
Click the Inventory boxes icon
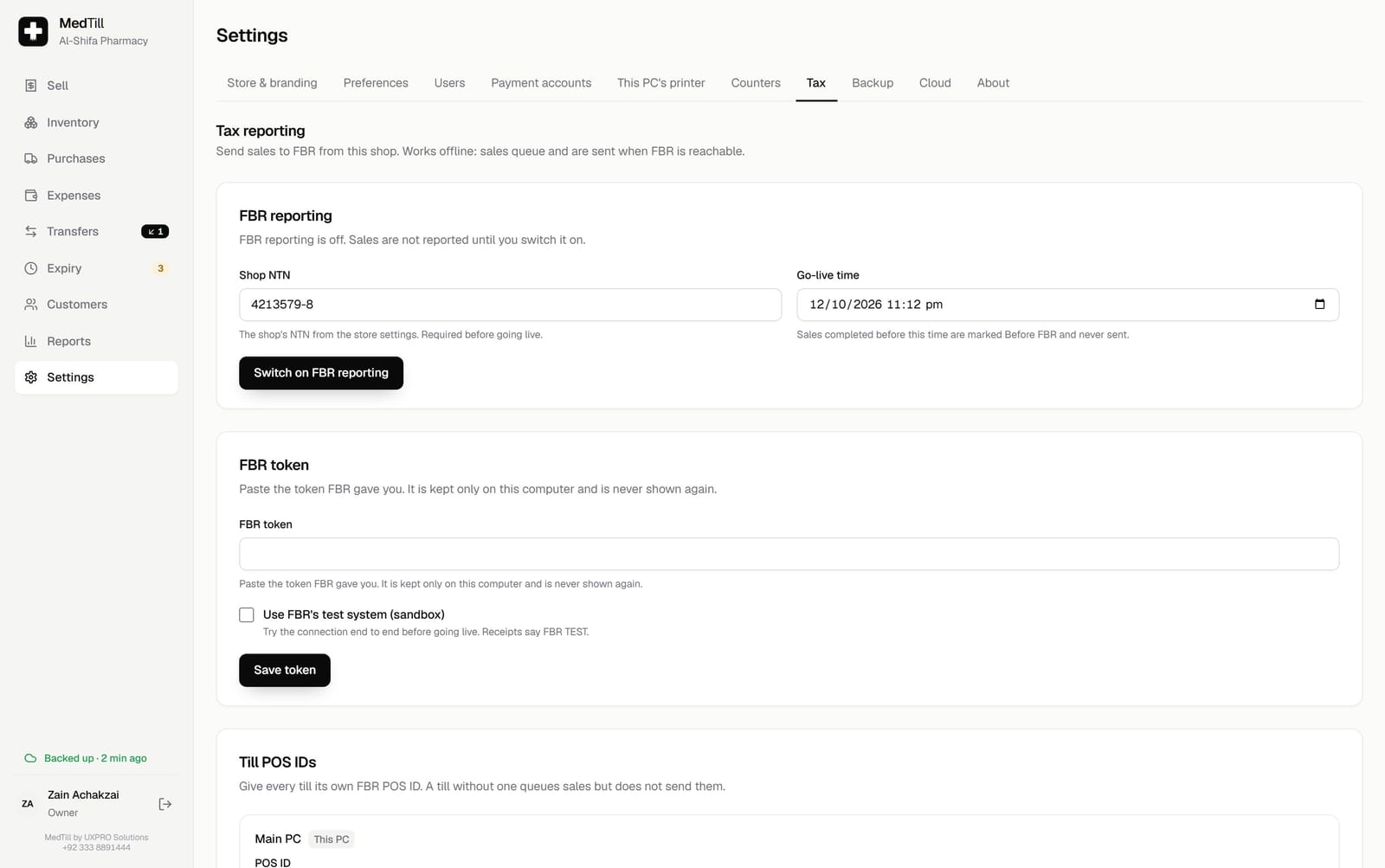pyautogui.click(x=31, y=123)
